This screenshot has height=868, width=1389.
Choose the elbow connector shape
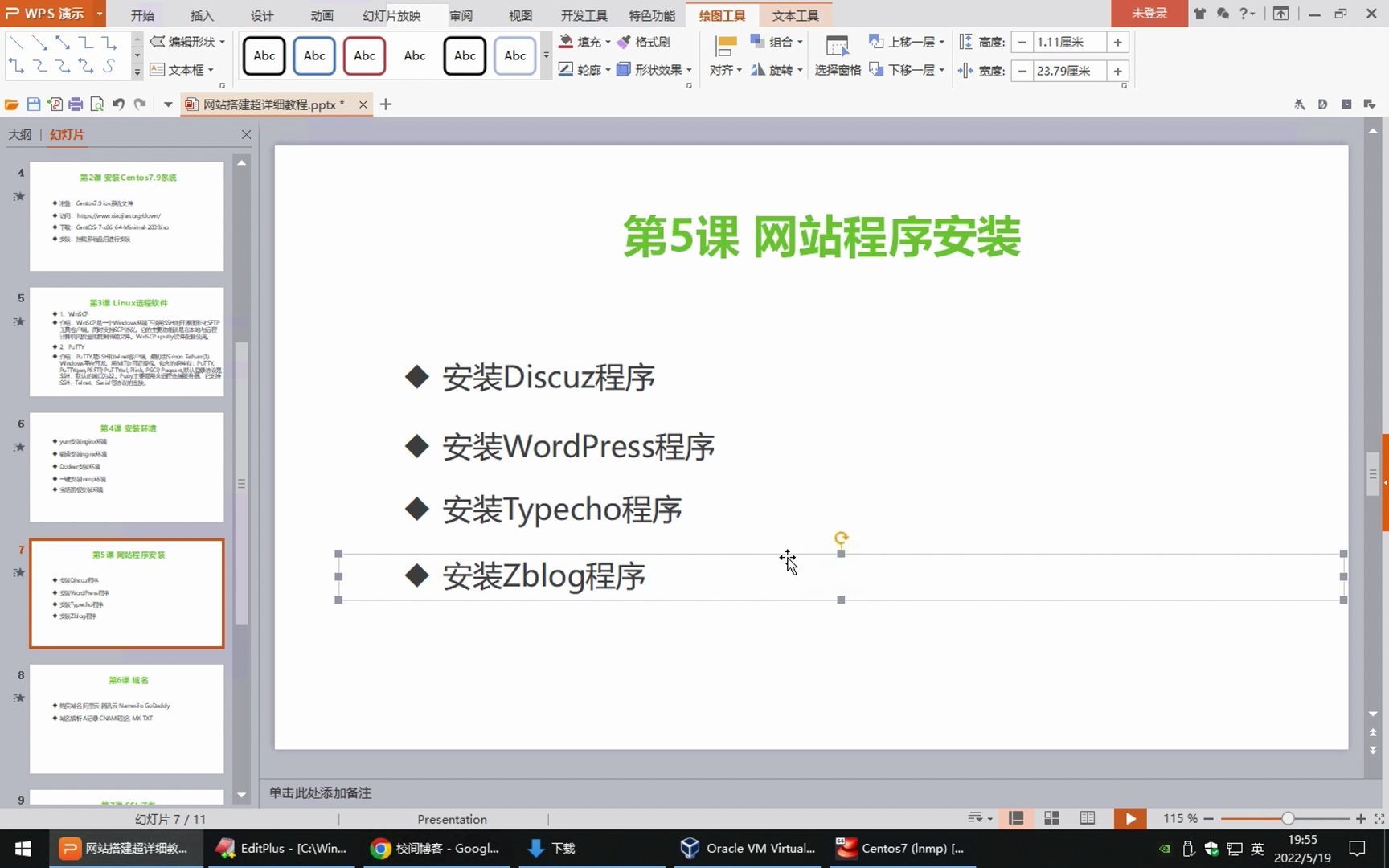(86, 42)
